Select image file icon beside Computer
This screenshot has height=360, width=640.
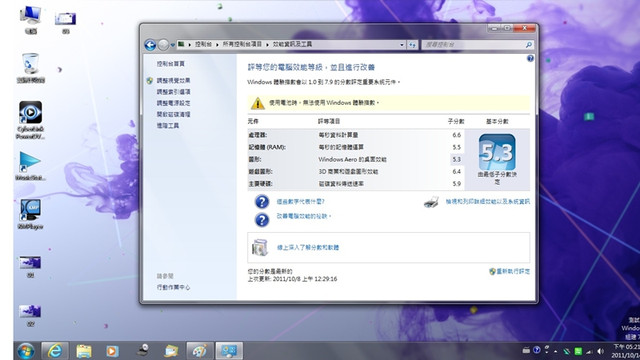[65, 22]
